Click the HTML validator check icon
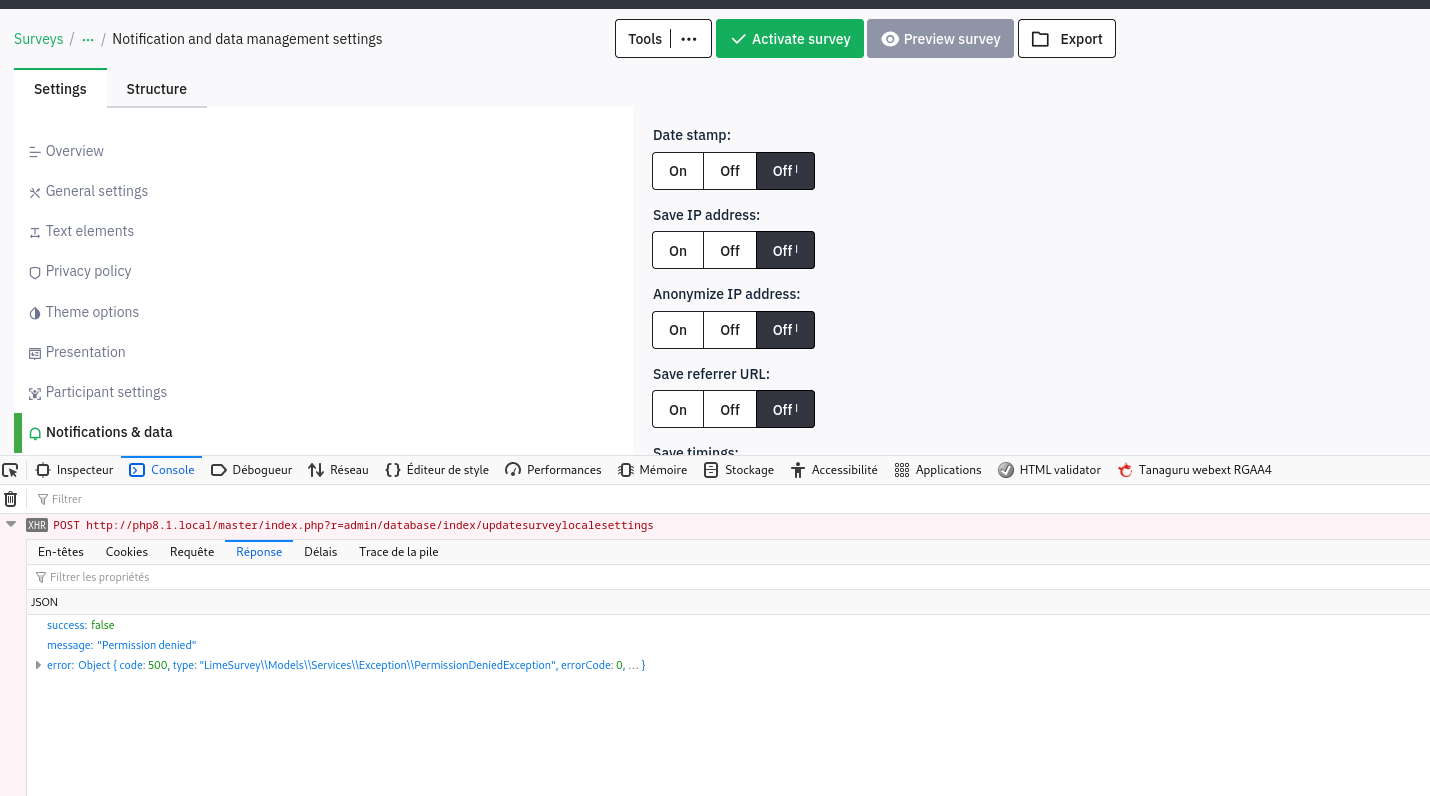The width and height of the screenshot is (1430, 796). click(1006, 470)
